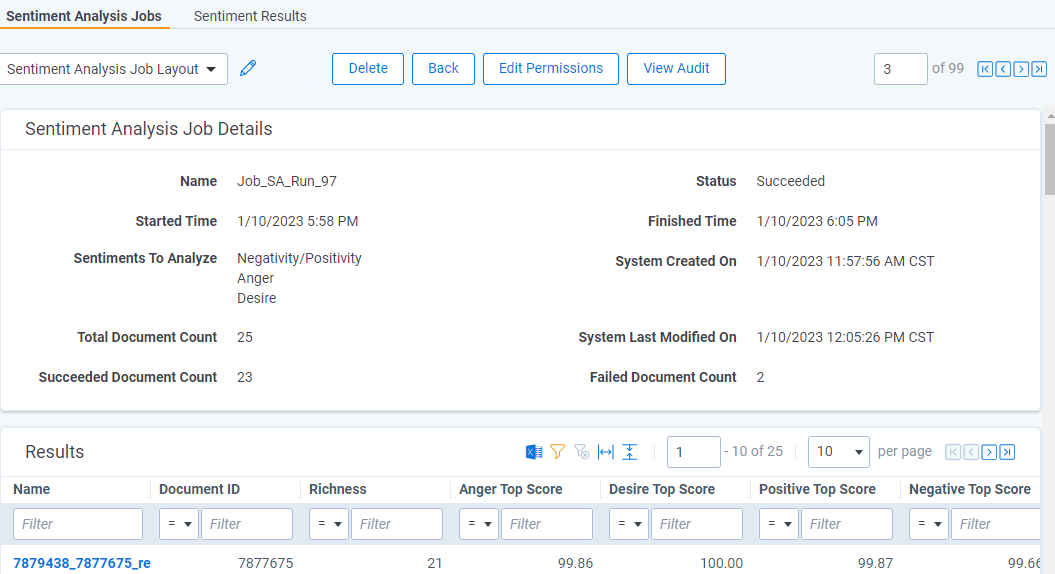
Task: Open Sentiment Analysis Job Layout dropdown
Action: 112,69
